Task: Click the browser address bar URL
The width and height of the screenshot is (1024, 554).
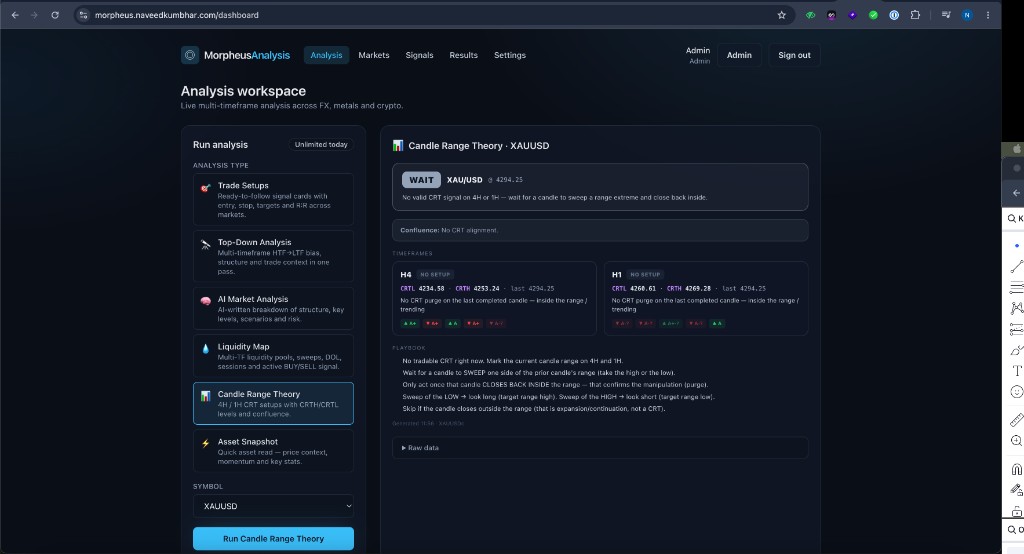Action: point(176,15)
